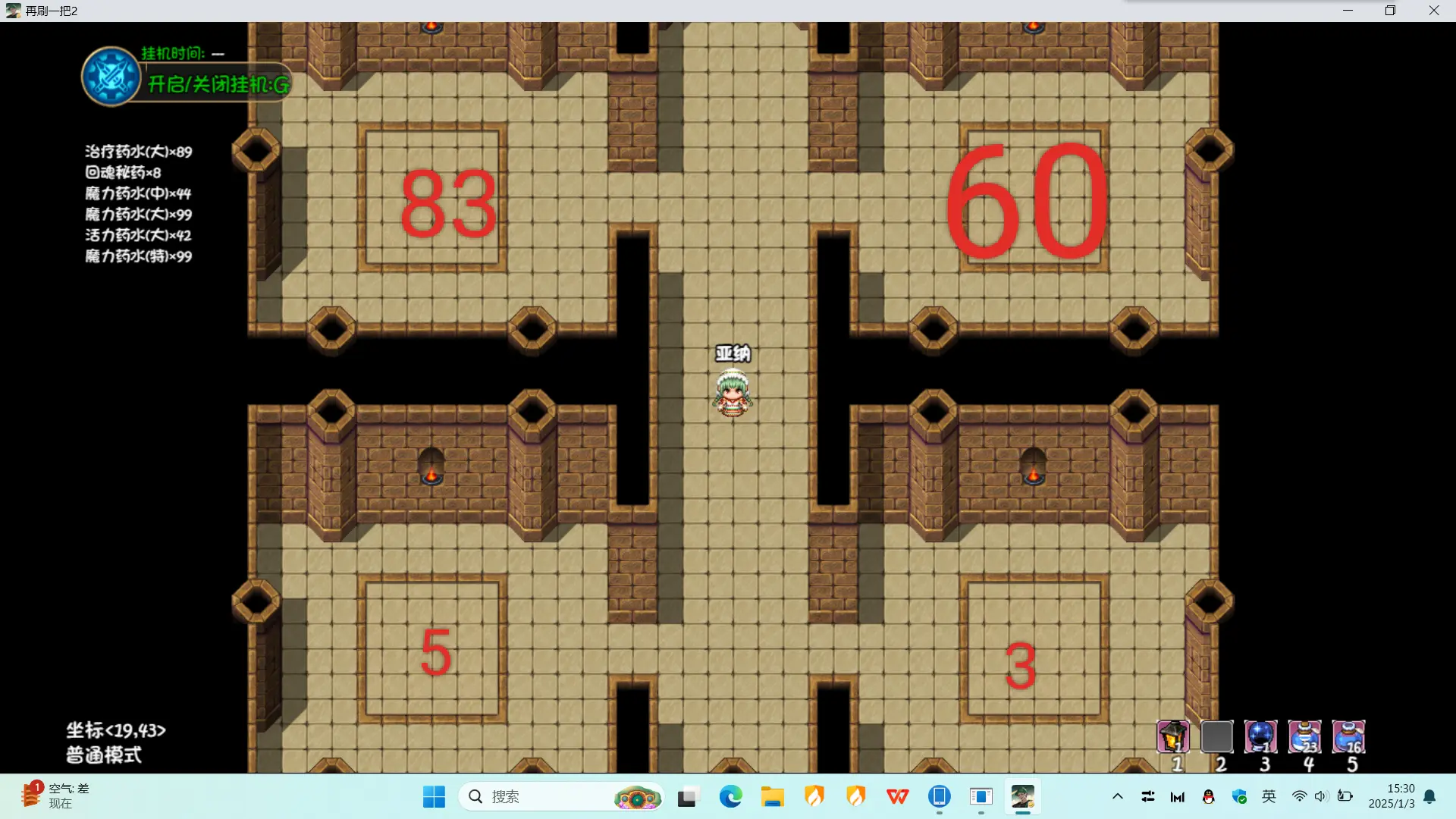
Task: Click the 魔力药水(特)×99 inventory line
Action: 139,256
